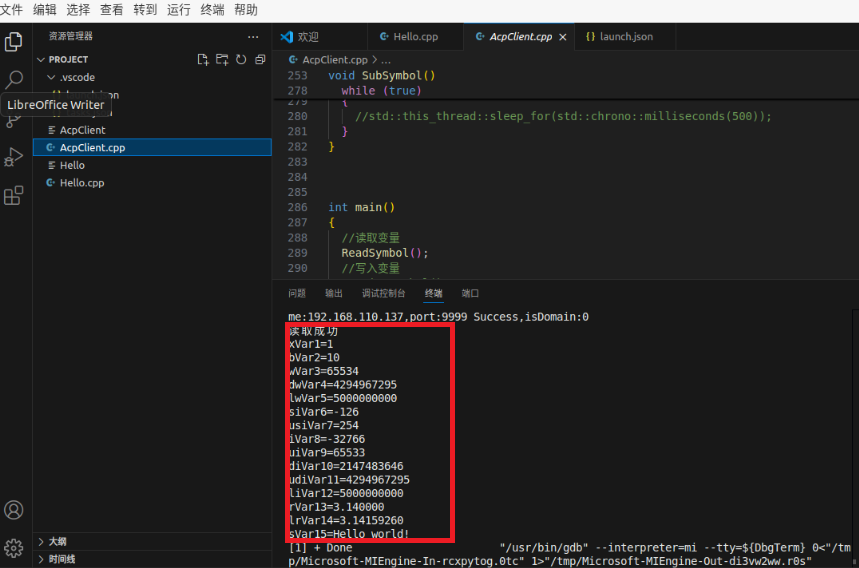Open Hello binary file in explorer
The height and width of the screenshot is (568, 859).
pyautogui.click(x=152, y=165)
